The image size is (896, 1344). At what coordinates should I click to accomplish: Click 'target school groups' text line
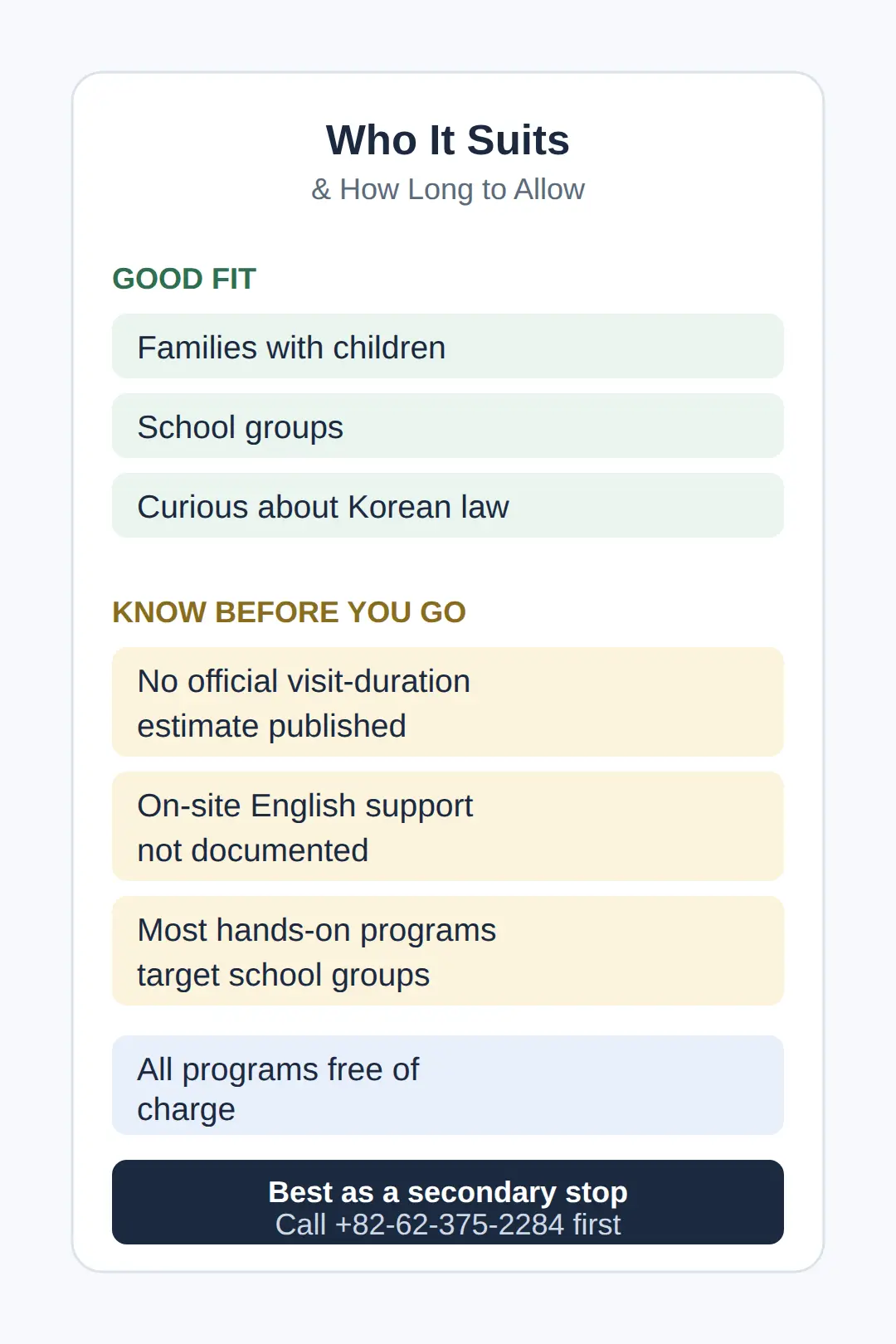284,976
